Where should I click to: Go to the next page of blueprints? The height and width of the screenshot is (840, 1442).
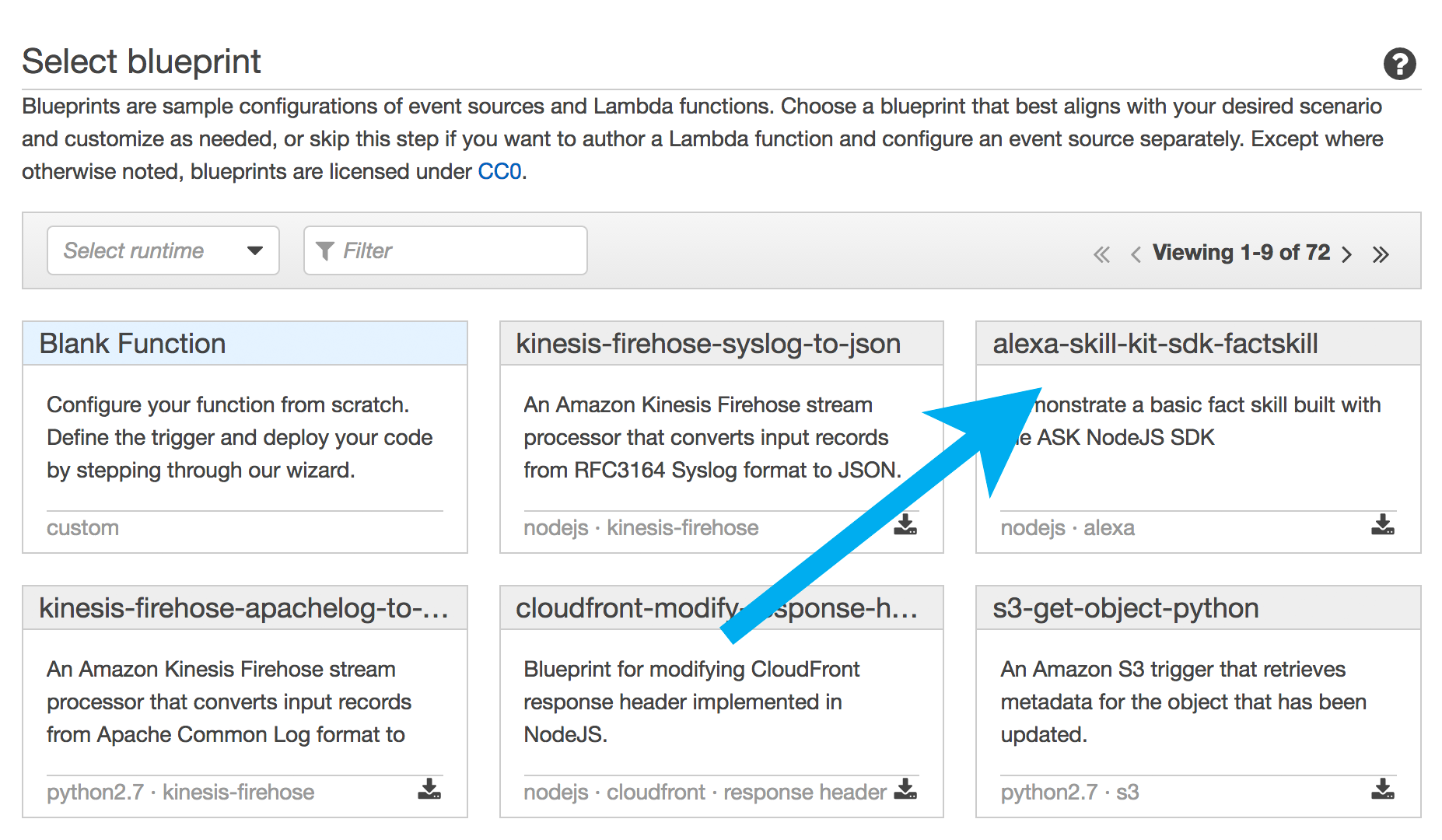tap(1347, 254)
